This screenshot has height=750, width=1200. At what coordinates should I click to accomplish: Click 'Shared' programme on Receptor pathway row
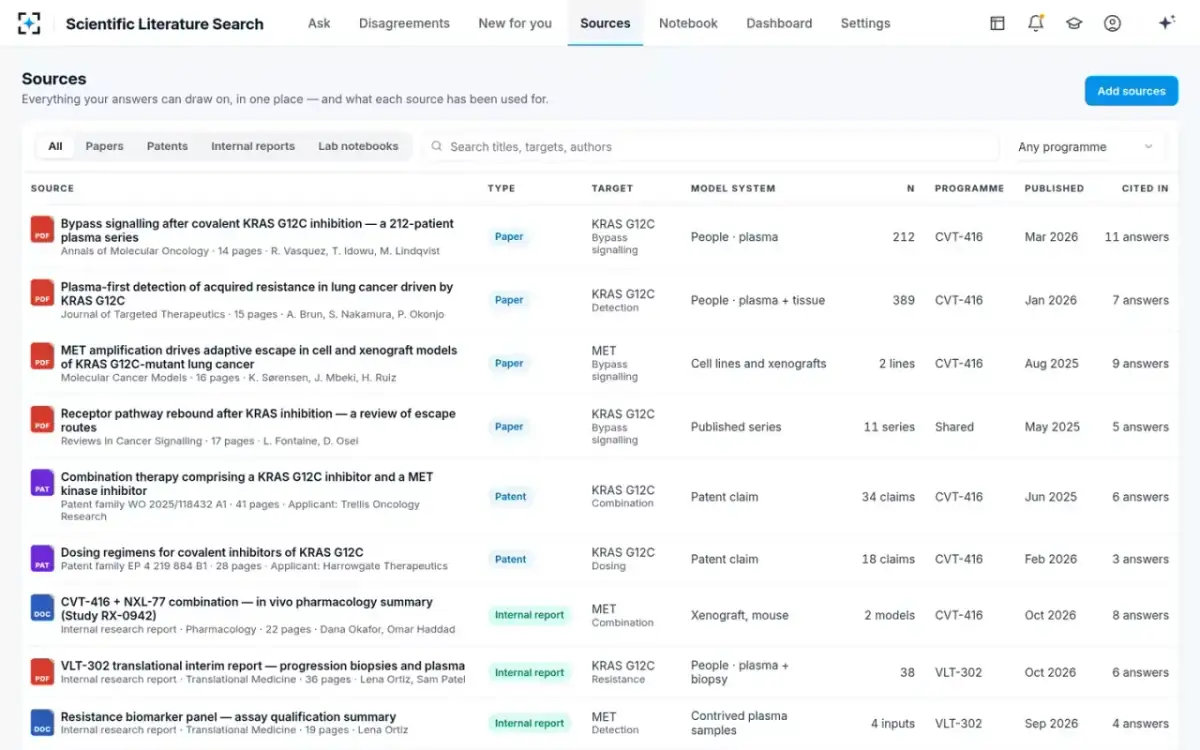coord(954,427)
